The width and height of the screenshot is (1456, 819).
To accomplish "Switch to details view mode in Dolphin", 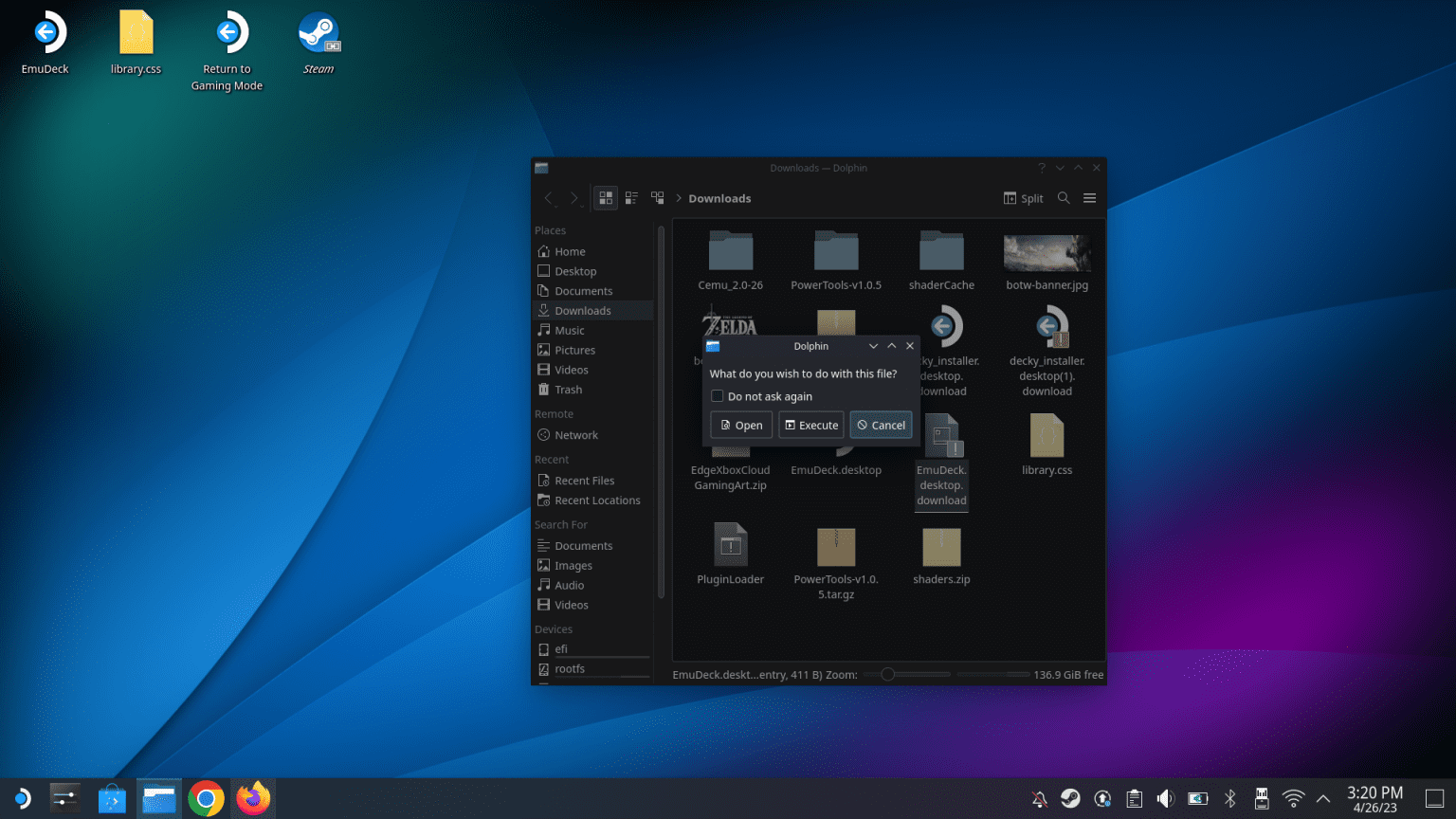I will click(631, 198).
